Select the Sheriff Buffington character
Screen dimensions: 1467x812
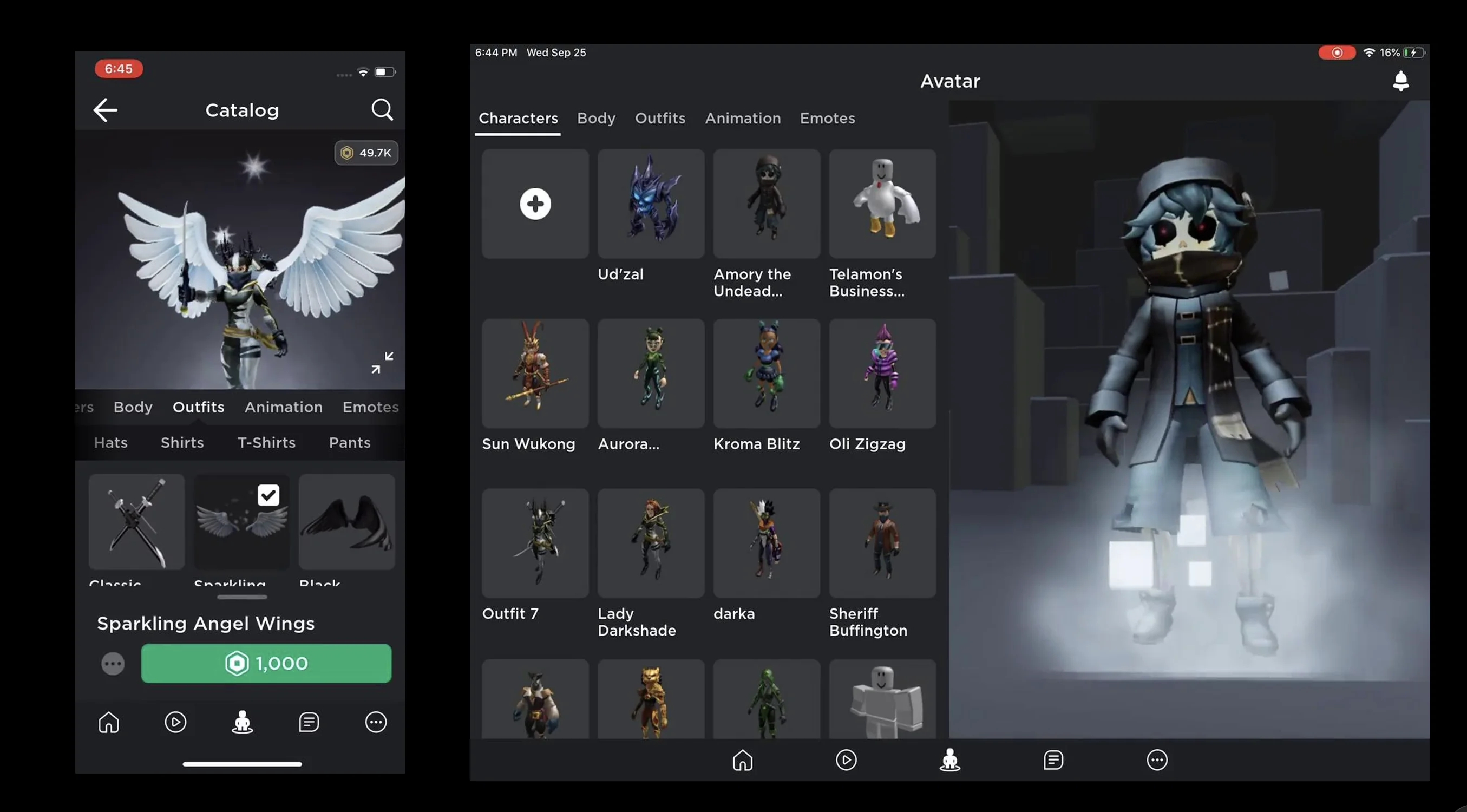tap(882, 542)
